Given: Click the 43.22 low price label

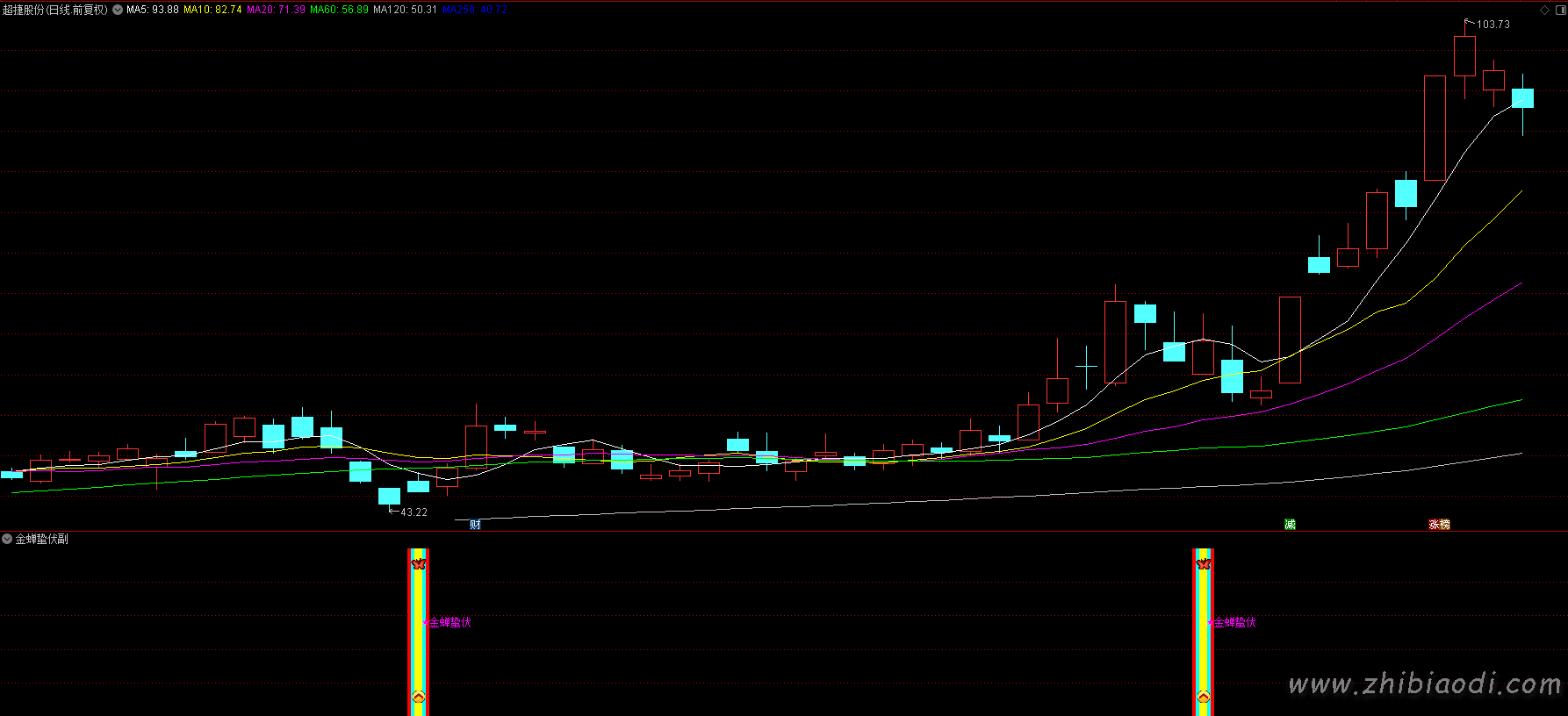Looking at the screenshot, I should (x=414, y=512).
